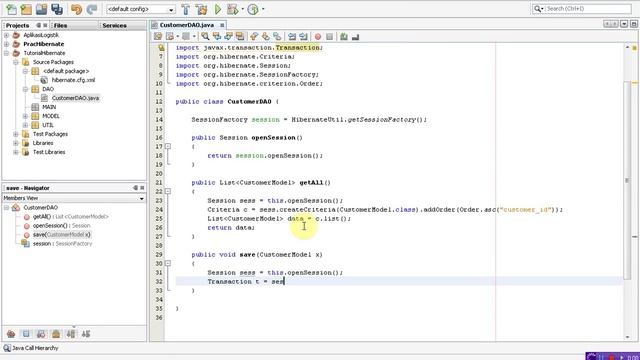Click the Last Edit icon in editor toolbar
This screenshot has width=640, height=360.
158,37
